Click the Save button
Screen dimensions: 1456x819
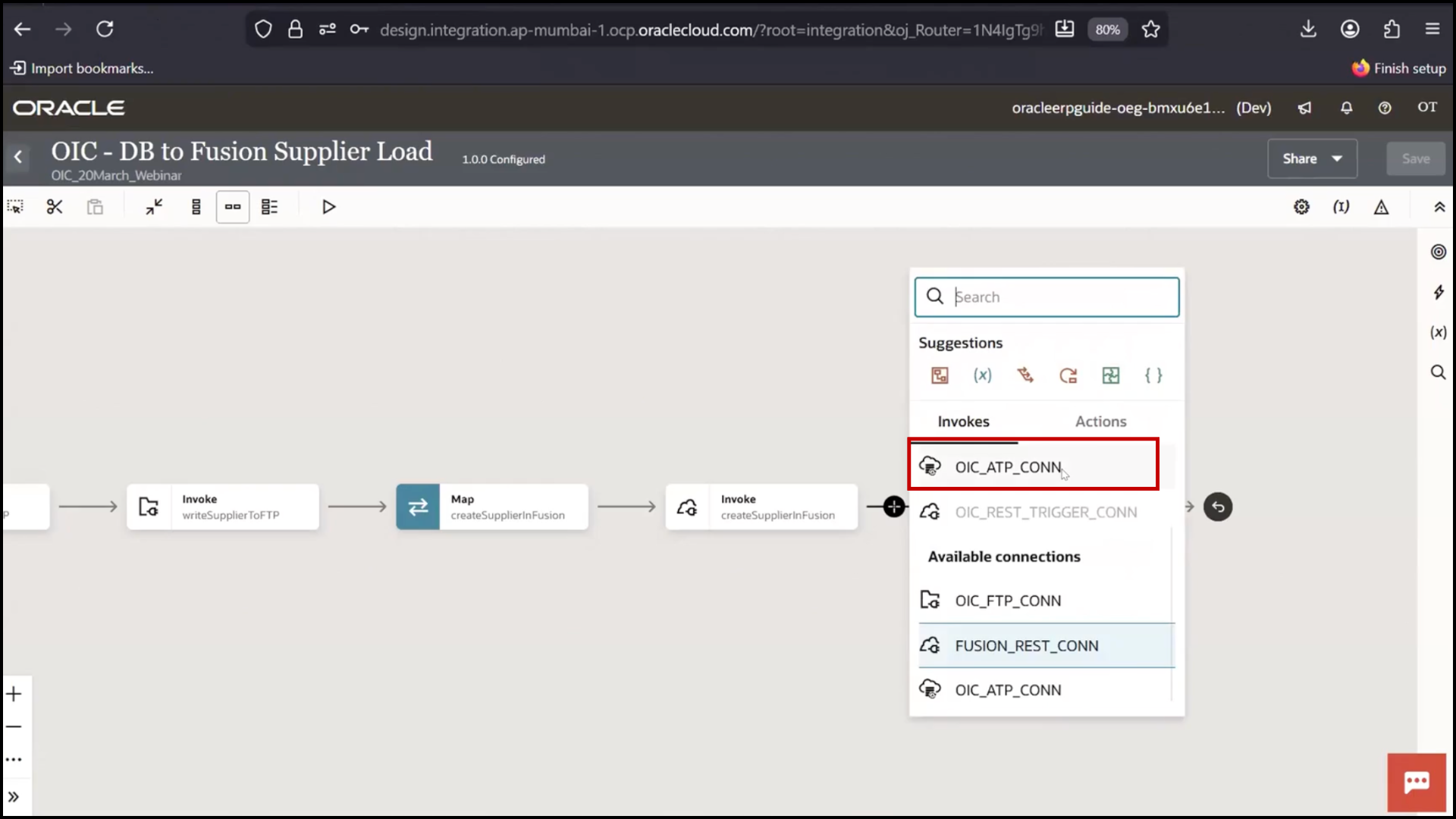tap(1416, 158)
